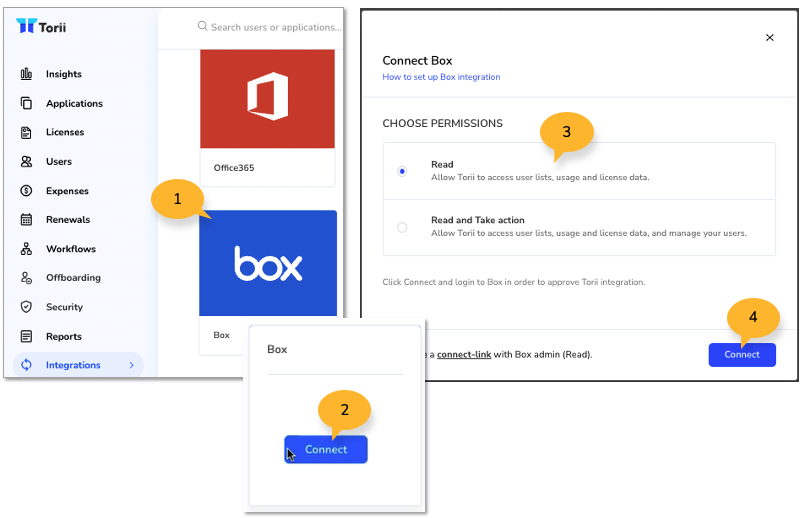Click the Users people icon
This screenshot has height=518, width=800.
pos(26,161)
